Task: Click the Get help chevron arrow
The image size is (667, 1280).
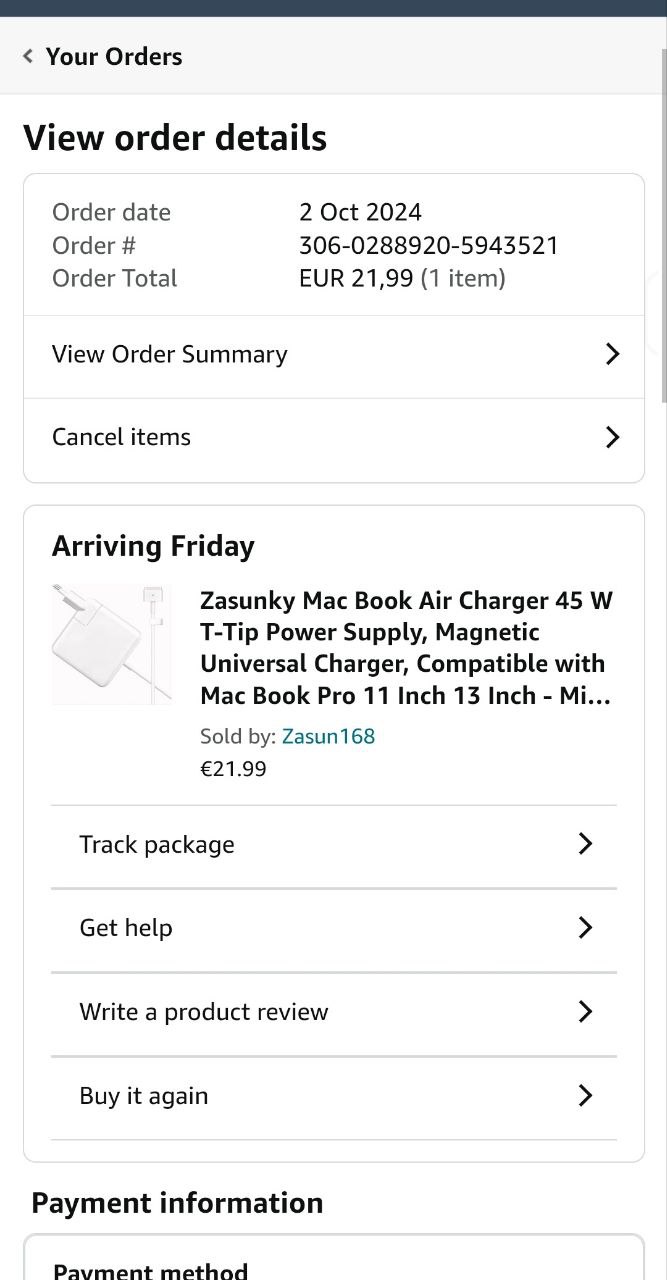Action: 586,928
